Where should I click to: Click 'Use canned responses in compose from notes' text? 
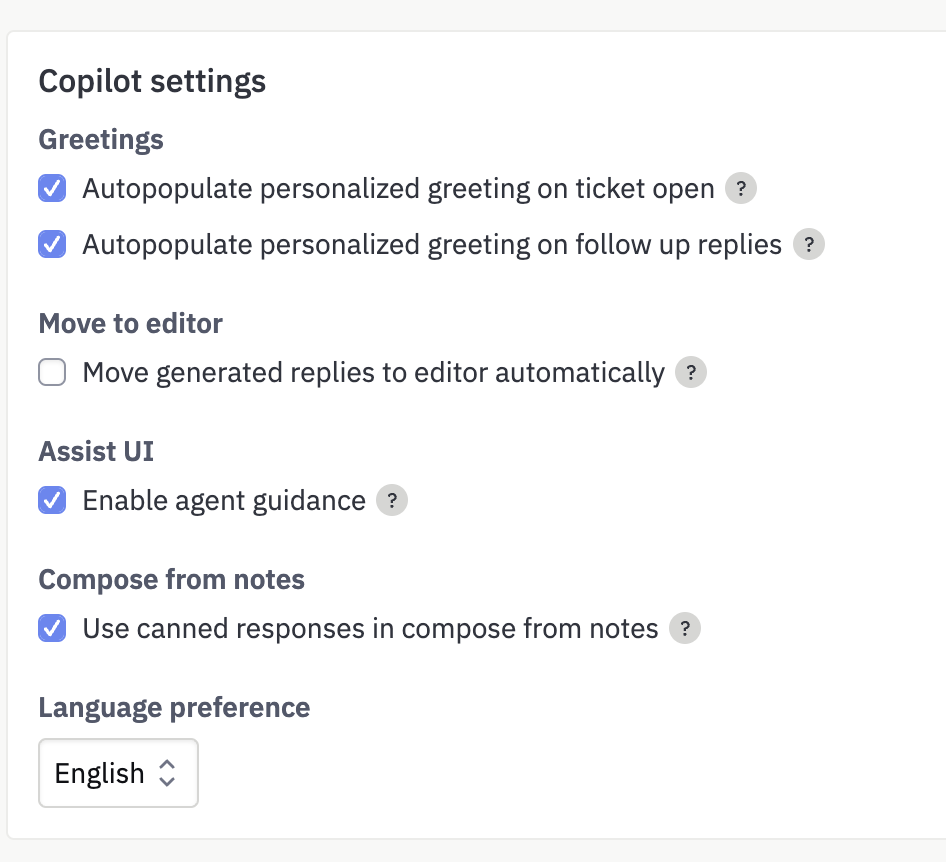[x=370, y=629]
